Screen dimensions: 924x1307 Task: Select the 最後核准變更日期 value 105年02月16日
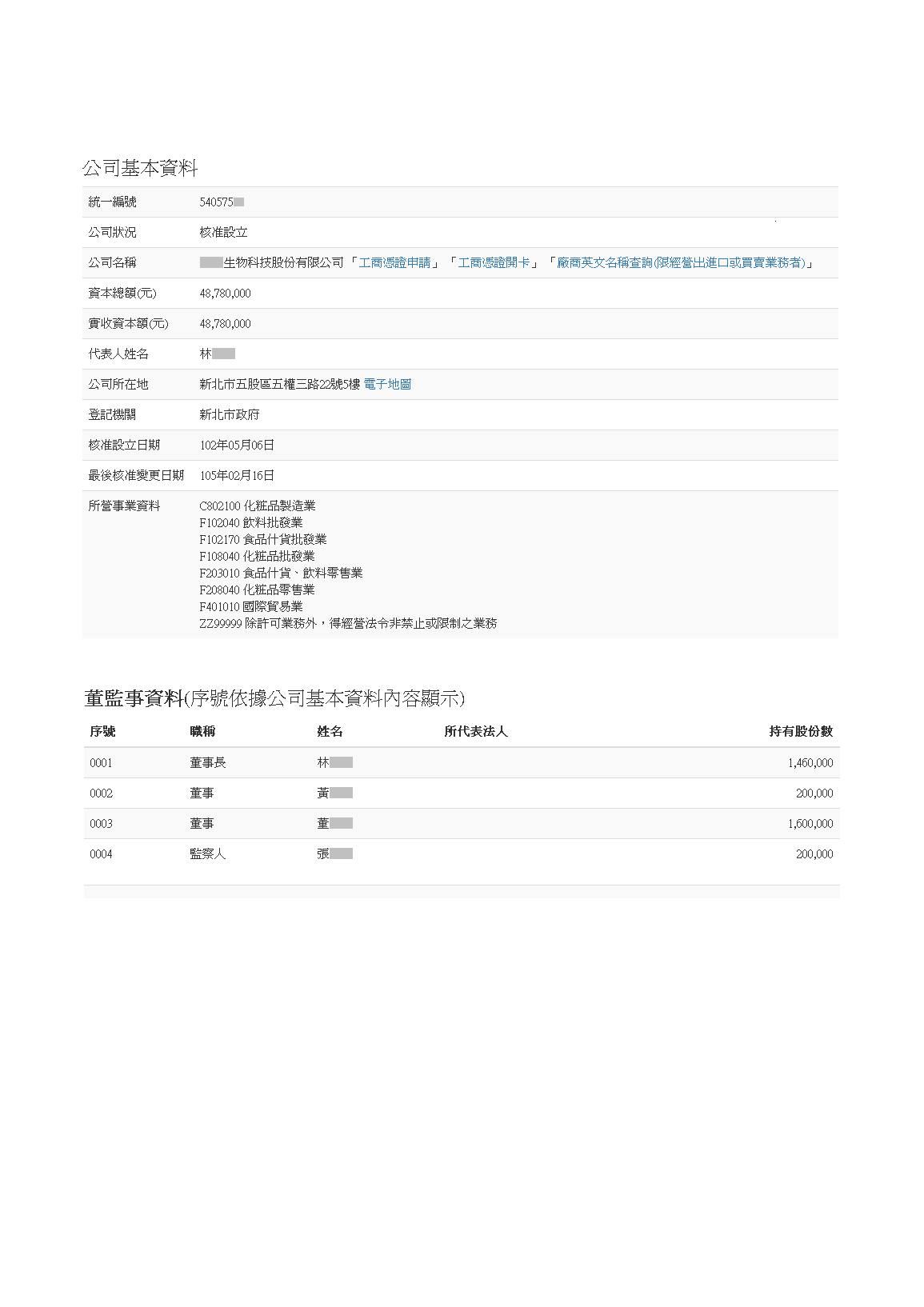pyautogui.click(x=237, y=475)
